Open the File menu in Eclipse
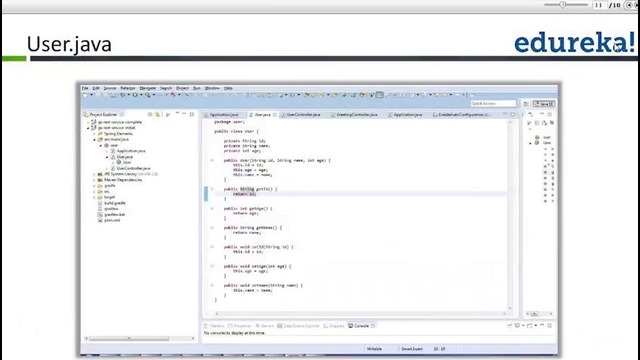Screen dimensions: 640x360 click(x=85, y=88)
